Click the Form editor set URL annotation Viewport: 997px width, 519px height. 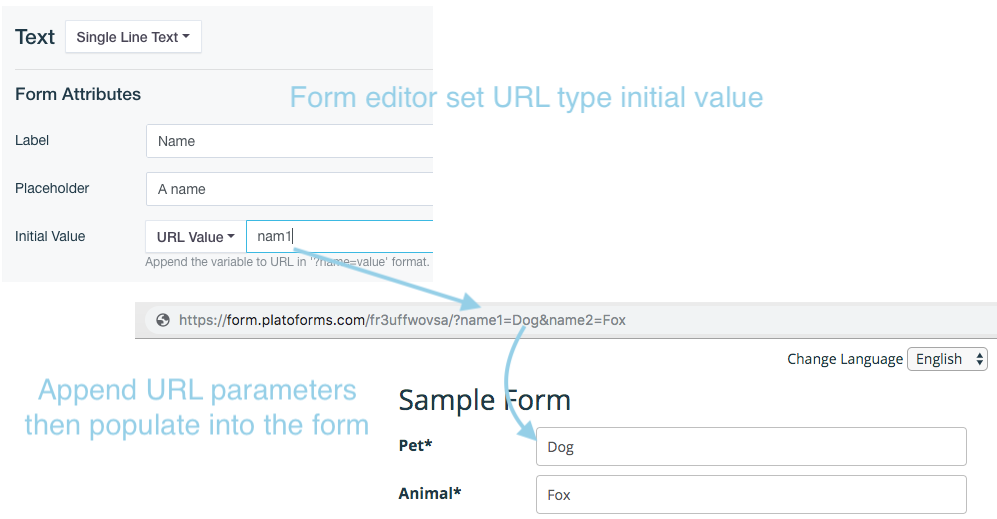(x=526, y=98)
